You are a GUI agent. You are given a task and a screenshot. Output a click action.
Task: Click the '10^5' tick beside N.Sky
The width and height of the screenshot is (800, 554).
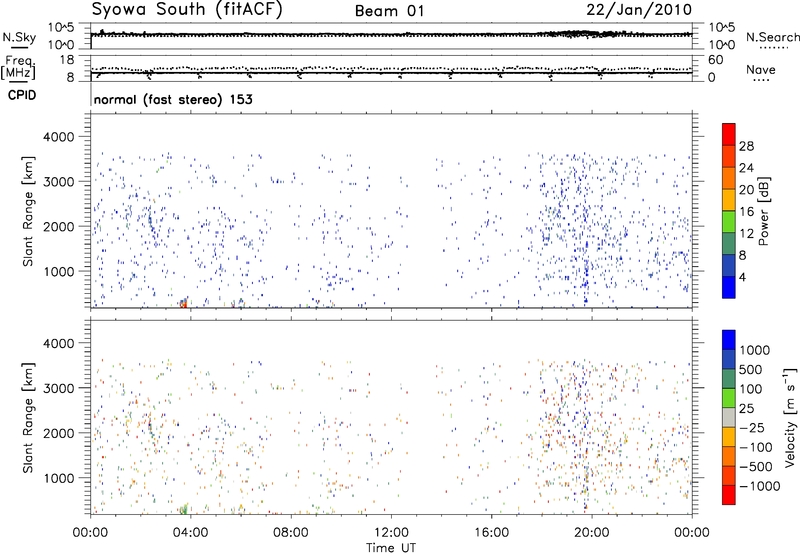coord(61,28)
